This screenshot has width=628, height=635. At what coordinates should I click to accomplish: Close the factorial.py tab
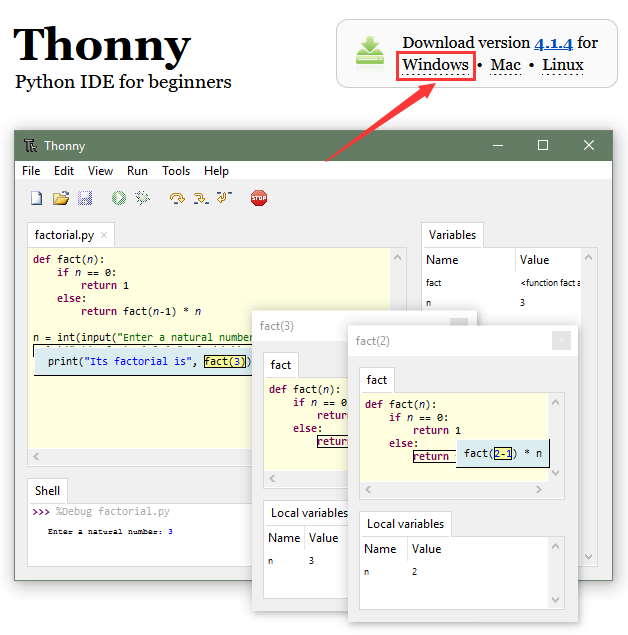click(x=104, y=235)
